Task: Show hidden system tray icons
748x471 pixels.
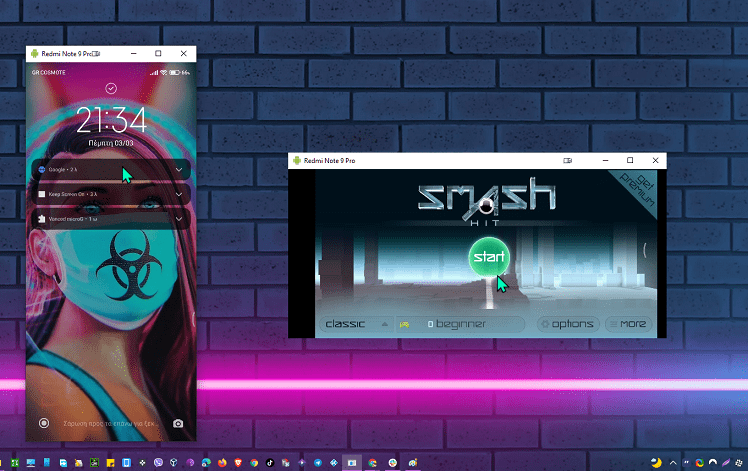Action: coord(673,462)
